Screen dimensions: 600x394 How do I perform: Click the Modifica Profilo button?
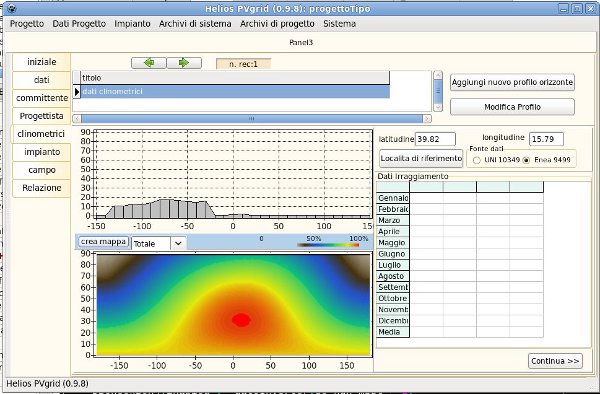pyautogui.click(x=512, y=107)
